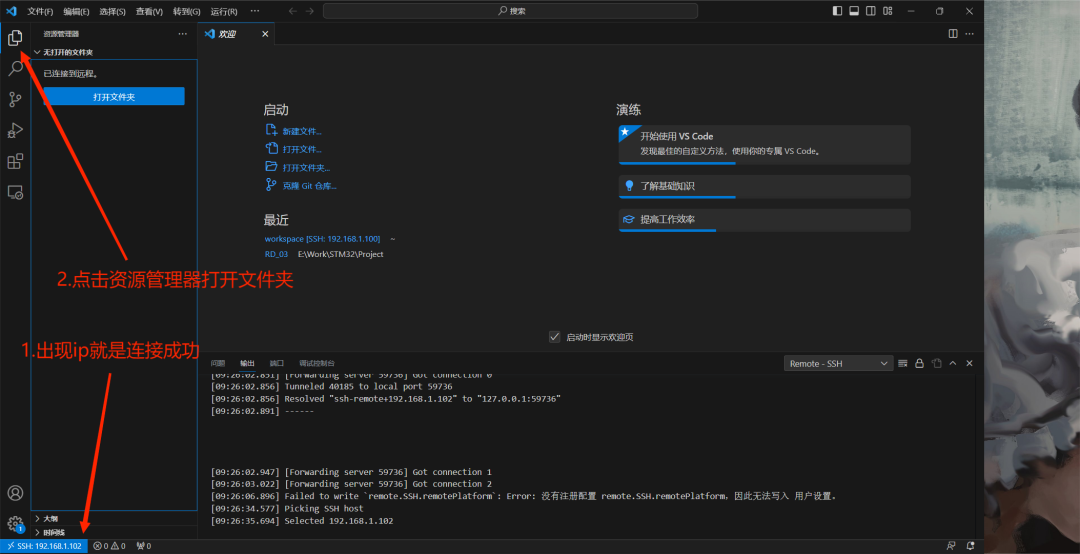Split the editor to the right
Screen dimensions: 1080x554
[x=953, y=34]
